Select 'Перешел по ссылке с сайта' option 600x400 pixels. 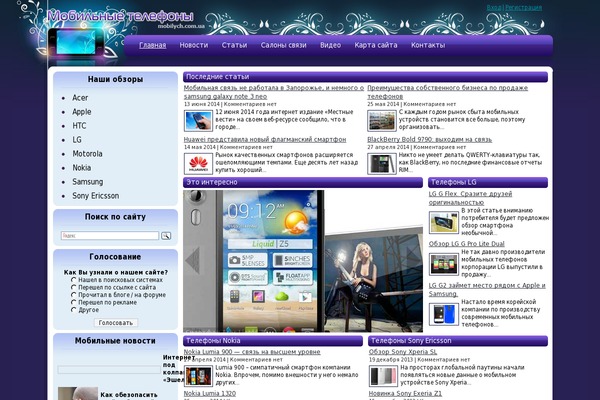point(73,287)
